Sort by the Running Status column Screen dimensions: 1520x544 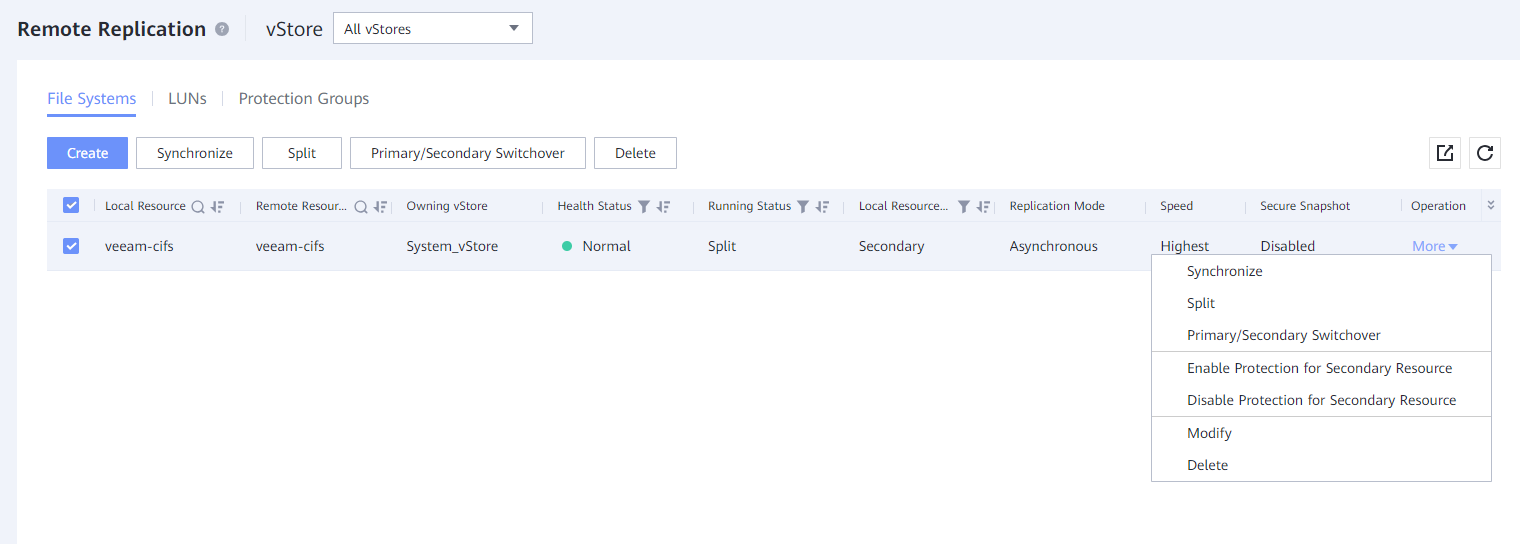pos(822,207)
